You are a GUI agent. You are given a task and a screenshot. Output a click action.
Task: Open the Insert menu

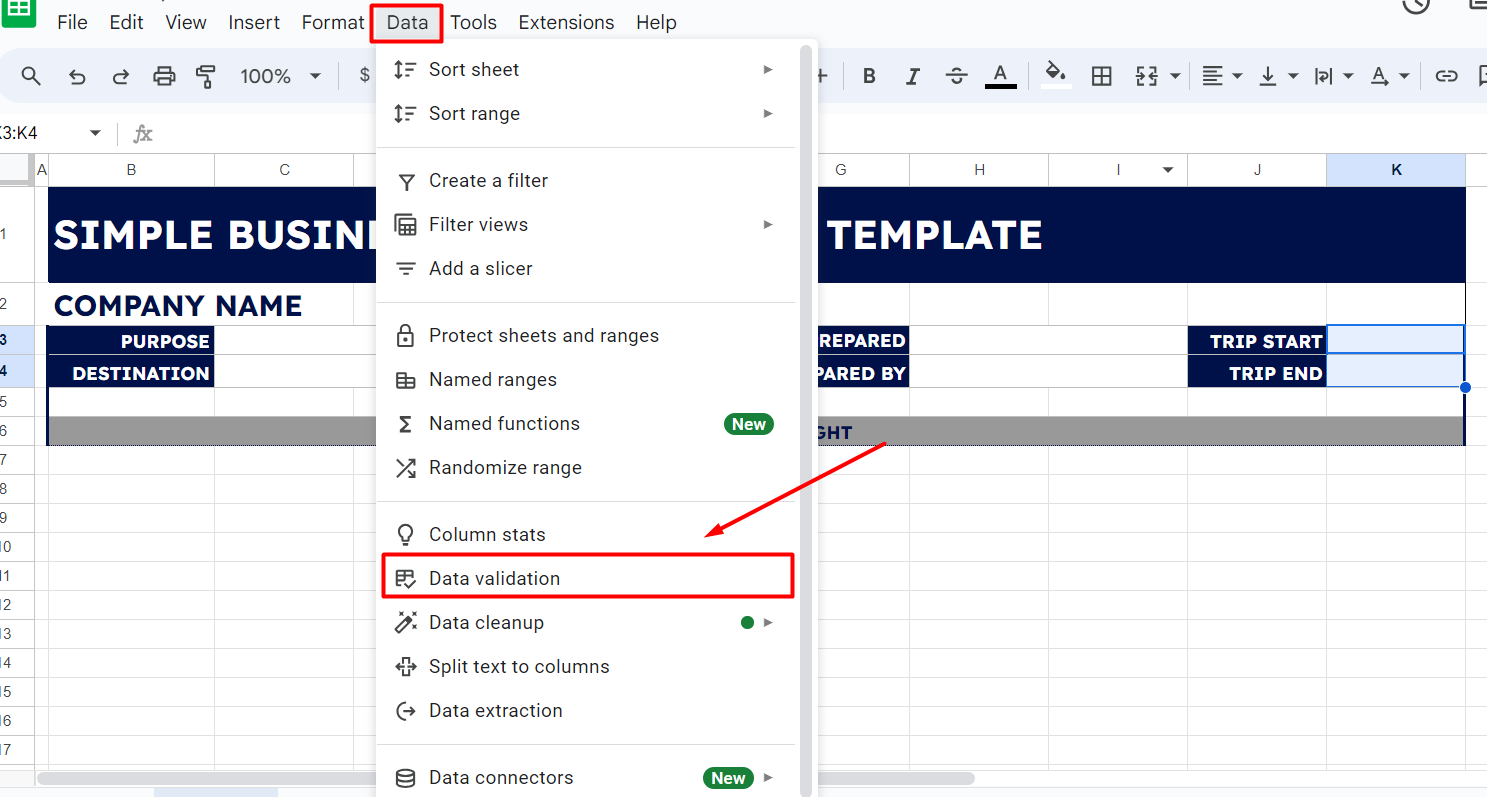coord(254,22)
